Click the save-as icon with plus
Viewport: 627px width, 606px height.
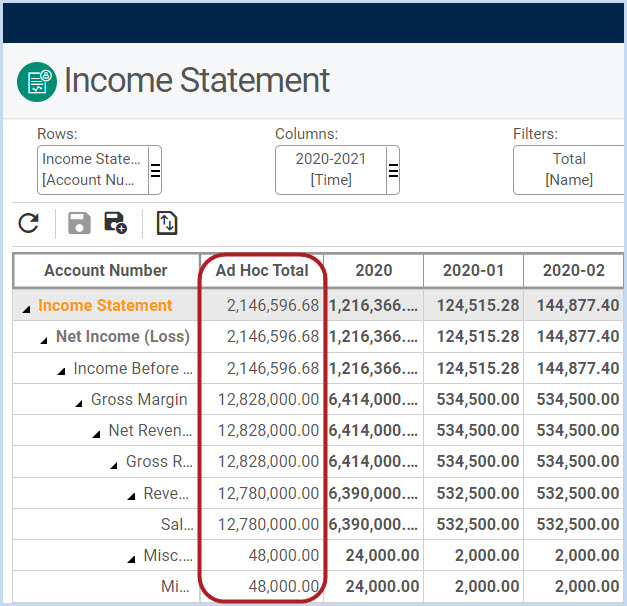[x=116, y=223]
